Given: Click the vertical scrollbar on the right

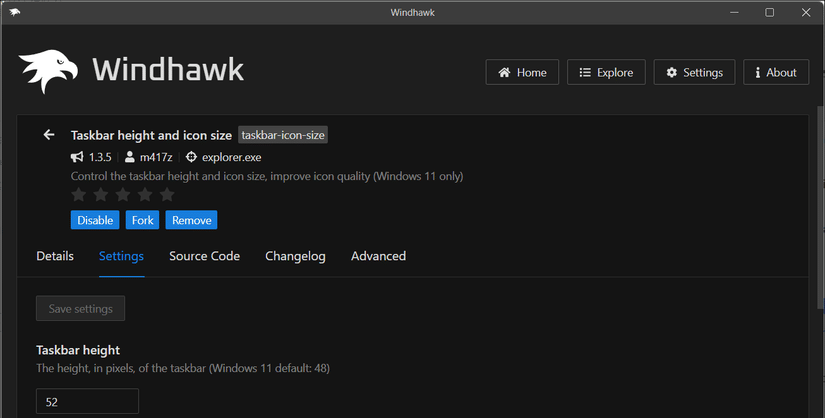Looking at the screenshot, I should point(821,208).
